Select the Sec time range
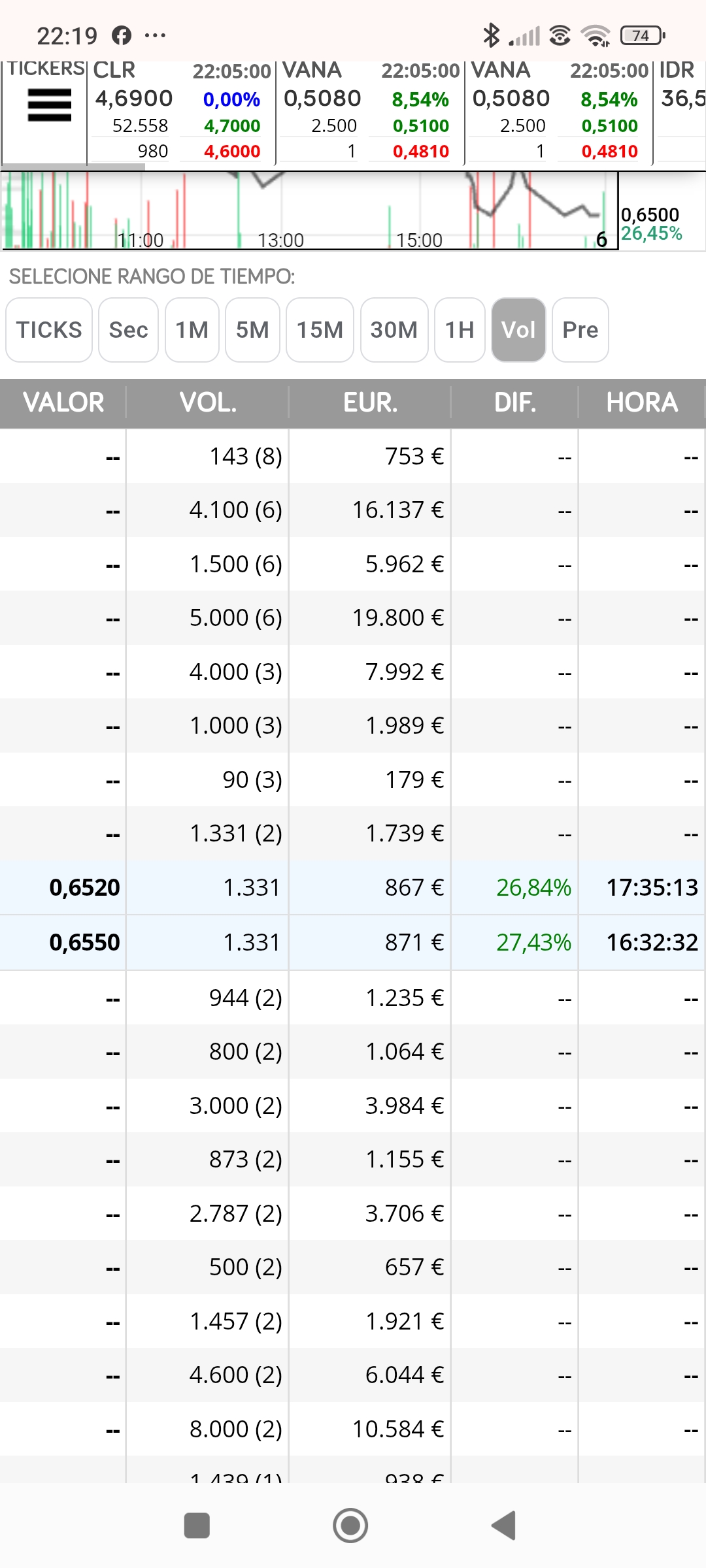This screenshot has width=706, height=1568. point(128,330)
